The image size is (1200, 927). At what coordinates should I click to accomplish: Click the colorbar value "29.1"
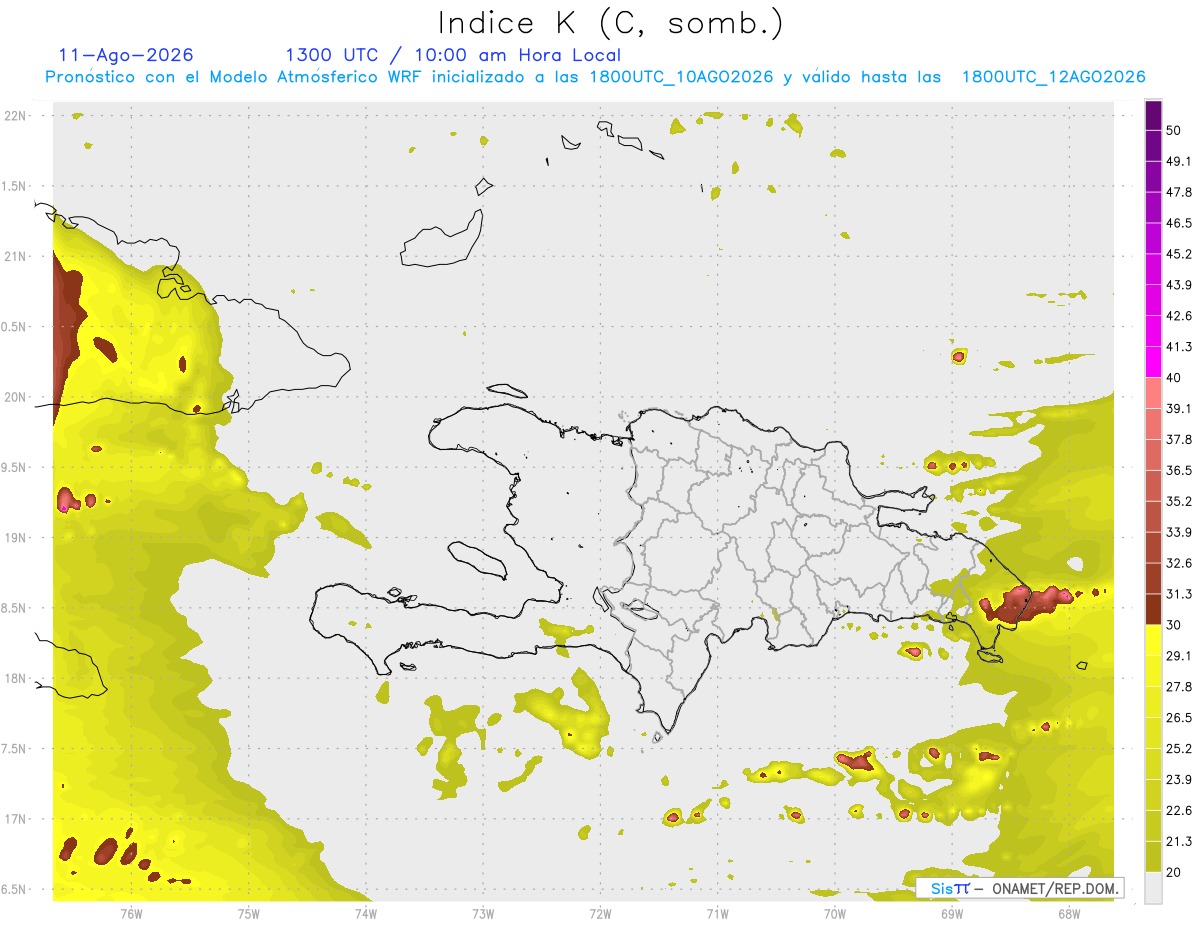point(1180,656)
